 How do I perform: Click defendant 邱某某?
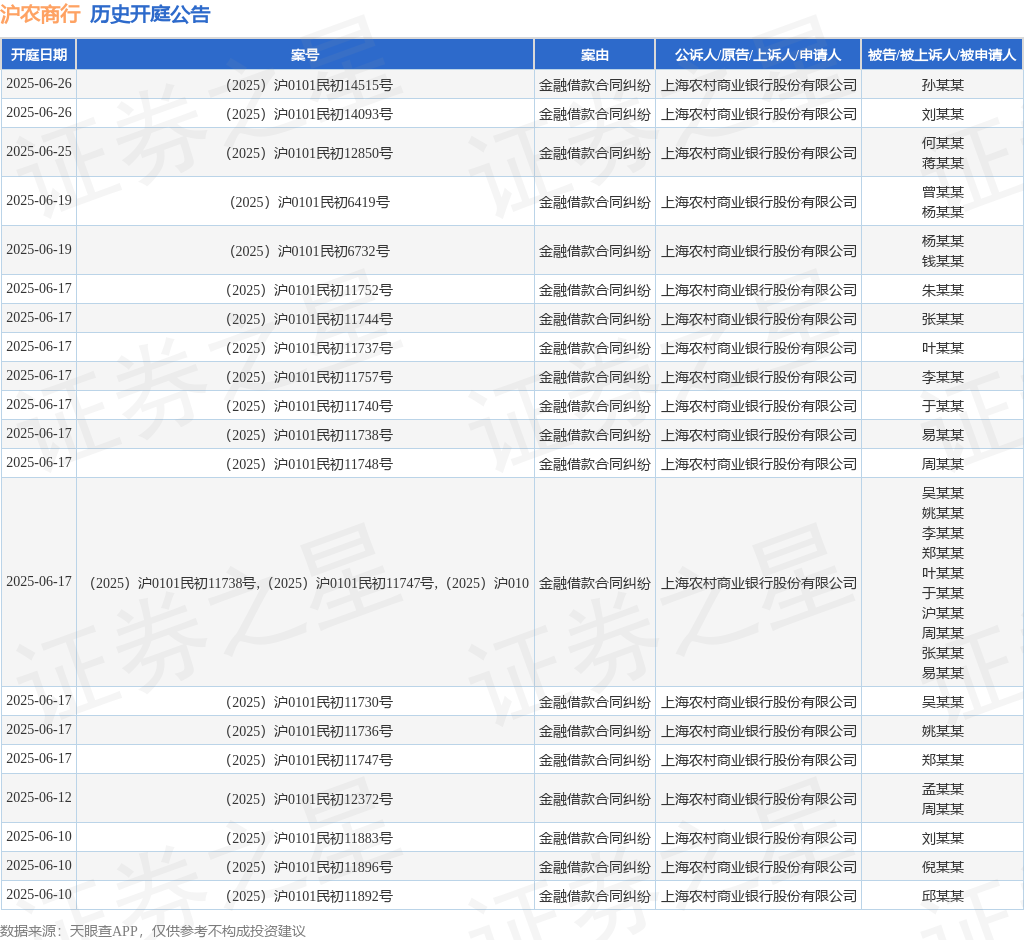click(x=942, y=896)
